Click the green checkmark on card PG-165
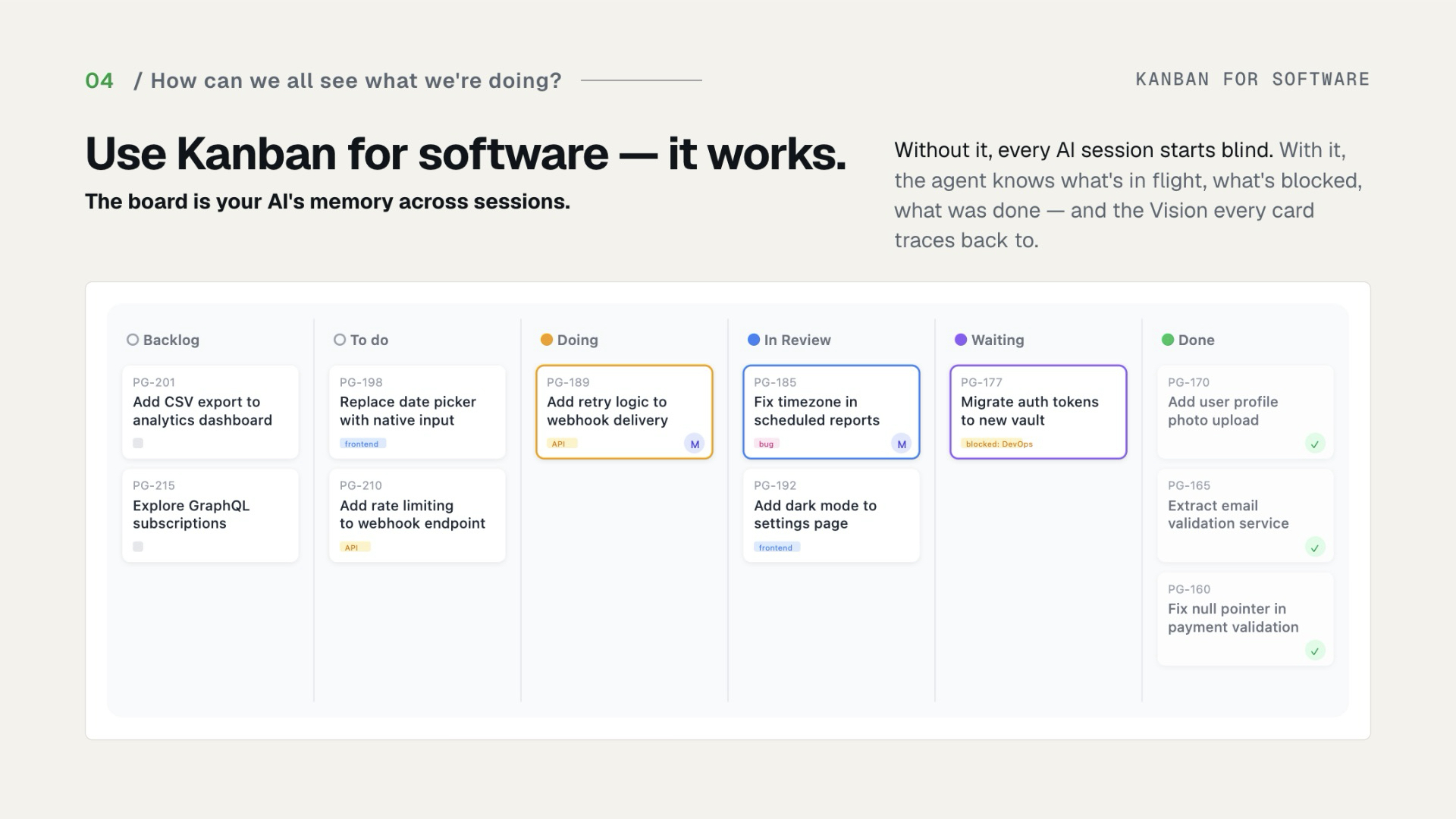Image resolution: width=1456 pixels, height=819 pixels. pos(1315,548)
